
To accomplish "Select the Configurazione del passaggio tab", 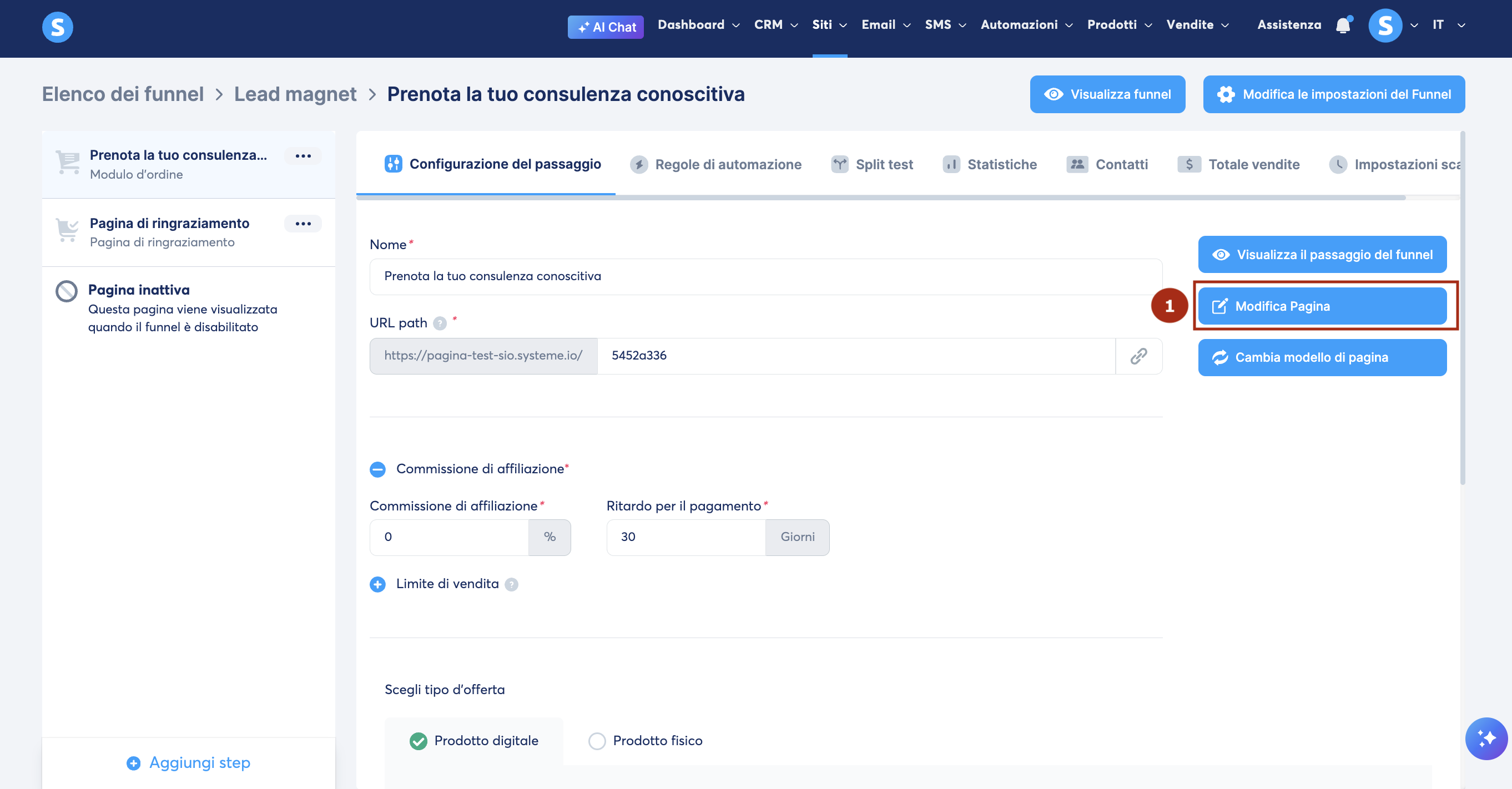I will coord(492,164).
